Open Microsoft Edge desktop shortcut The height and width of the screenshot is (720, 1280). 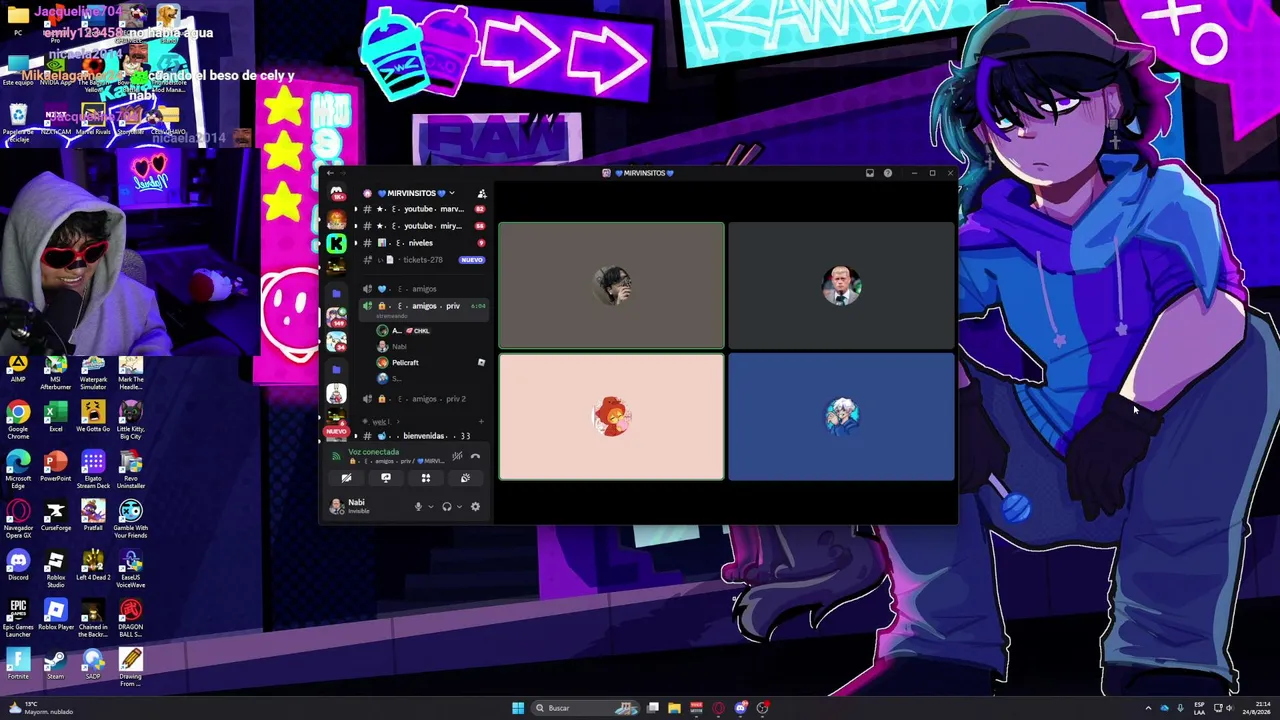pos(18,470)
